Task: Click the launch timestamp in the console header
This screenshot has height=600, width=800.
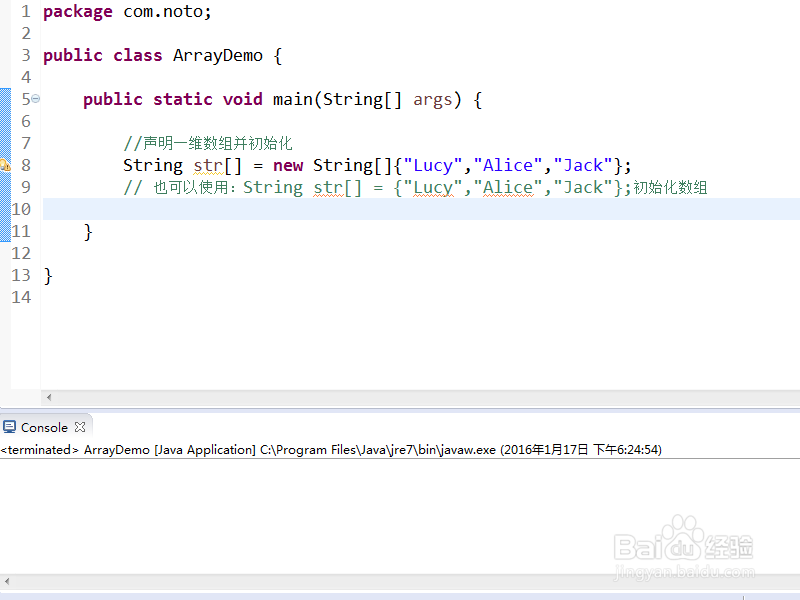Action: pyautogui.click(x=581, y=449)
